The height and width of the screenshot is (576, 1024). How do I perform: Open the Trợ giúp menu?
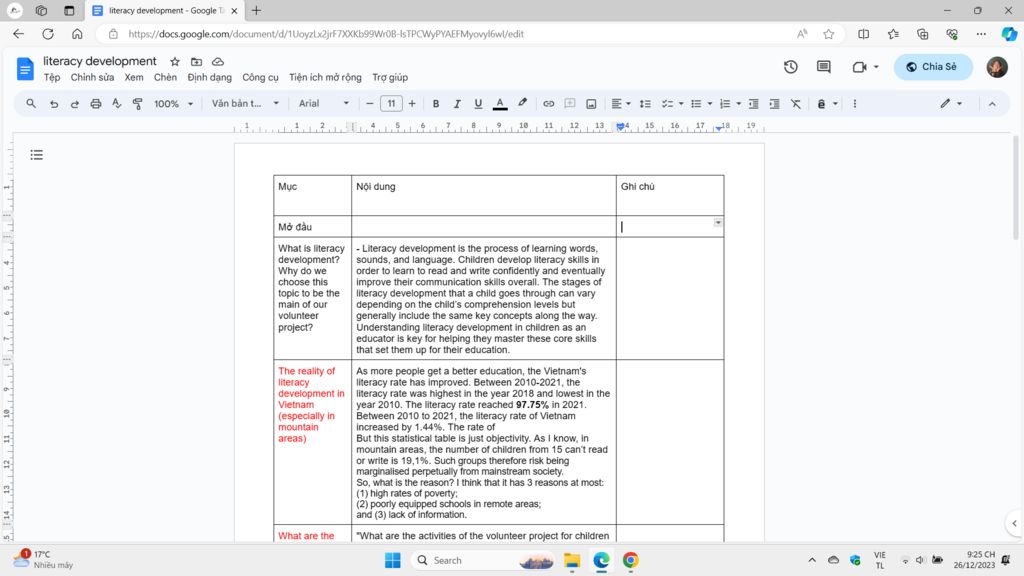390,77
